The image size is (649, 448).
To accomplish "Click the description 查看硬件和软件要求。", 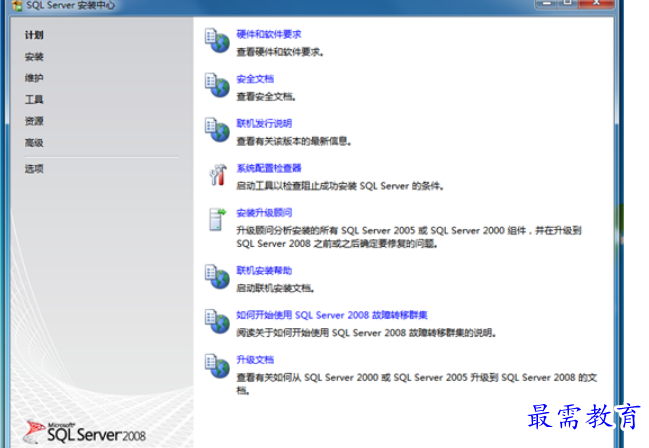I will point(280,52).
